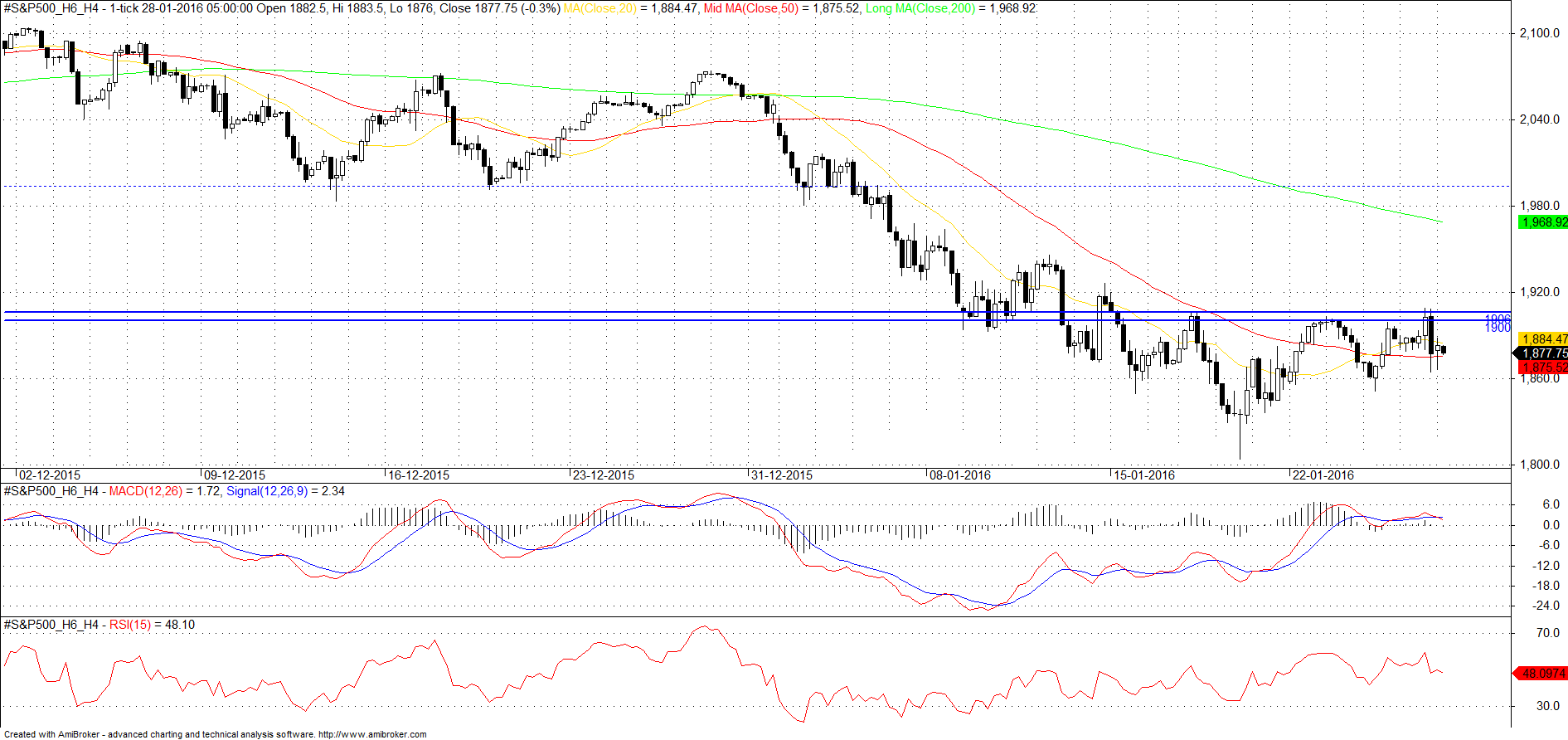Click the red 1,875.52 Mid MA tag
The width and height of the screenshot is (1568, 740).
click(1542, 367)
